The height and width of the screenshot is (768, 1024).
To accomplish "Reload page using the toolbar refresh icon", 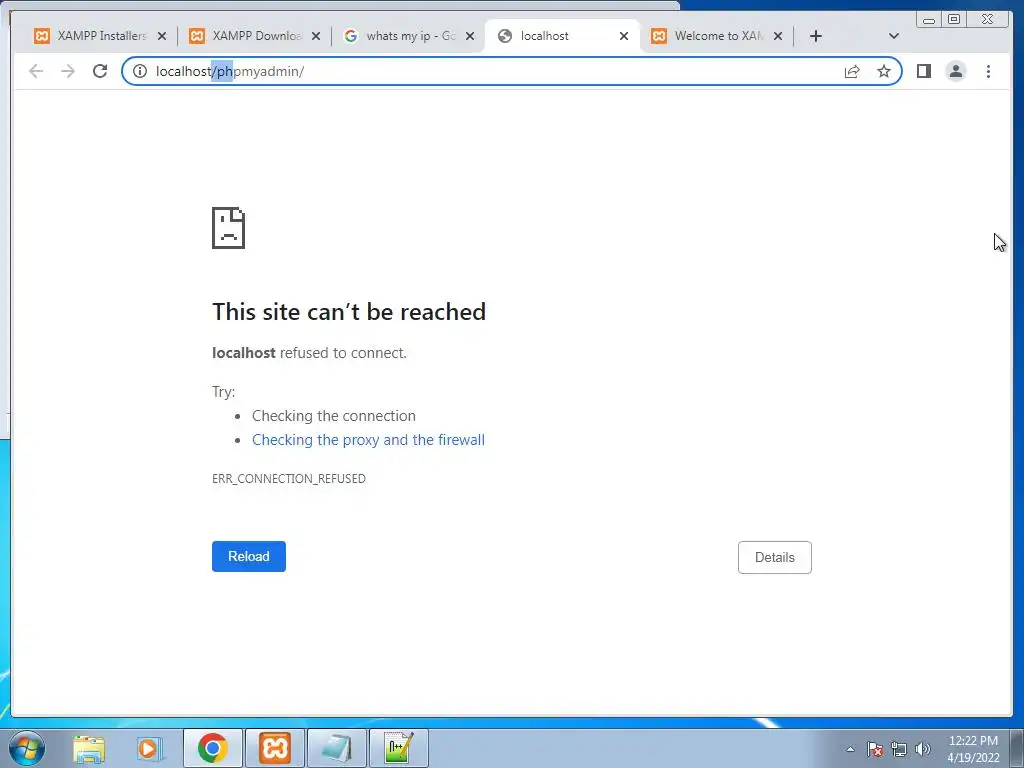I will tap(100, 71).
